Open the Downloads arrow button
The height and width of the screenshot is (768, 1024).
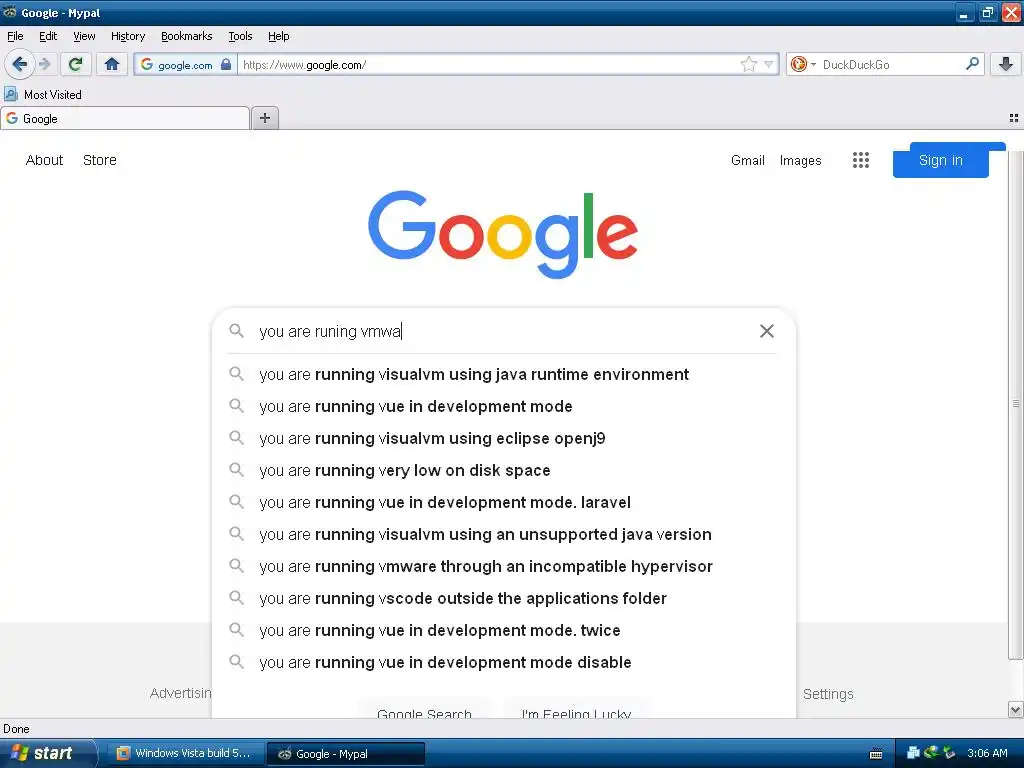click(x=1006, y=64)
